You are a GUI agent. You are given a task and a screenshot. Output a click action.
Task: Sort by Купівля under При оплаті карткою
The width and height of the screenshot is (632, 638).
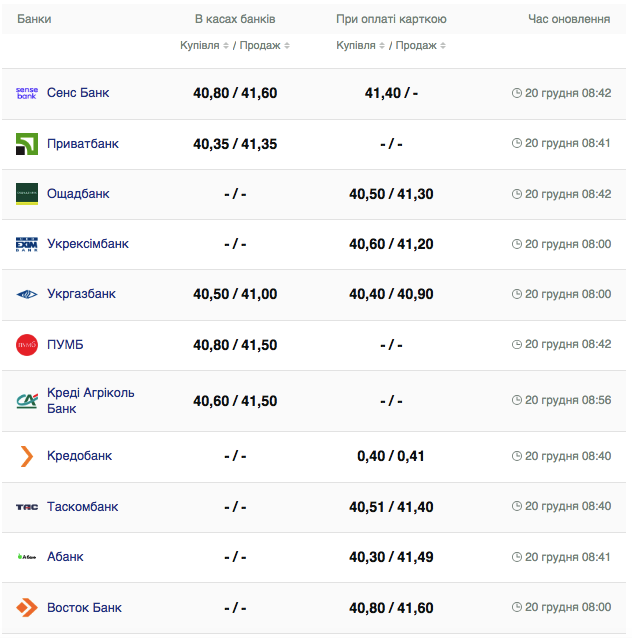(x=361, y=46)
